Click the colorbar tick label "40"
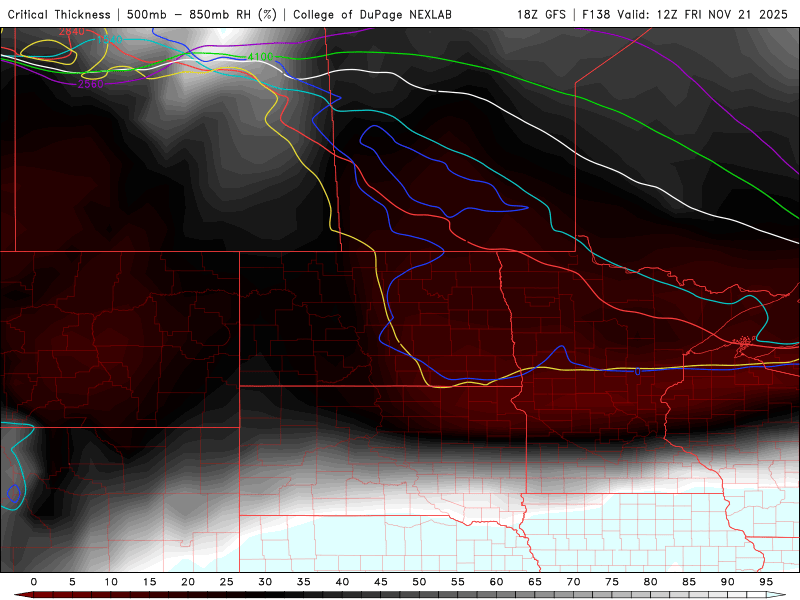 tap(342, 582)
